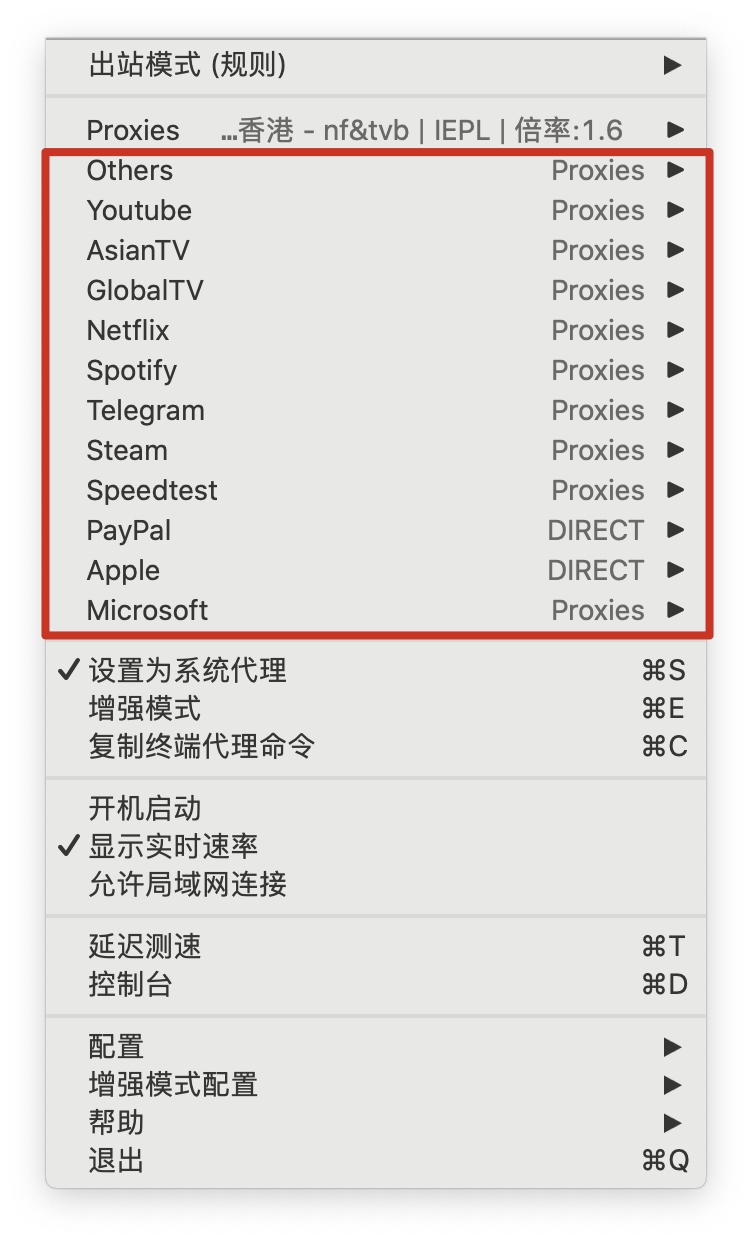752x1242 pixels.
Task: Click the Microsoft group's submenu arrow
Action: (x=676, y=610)
